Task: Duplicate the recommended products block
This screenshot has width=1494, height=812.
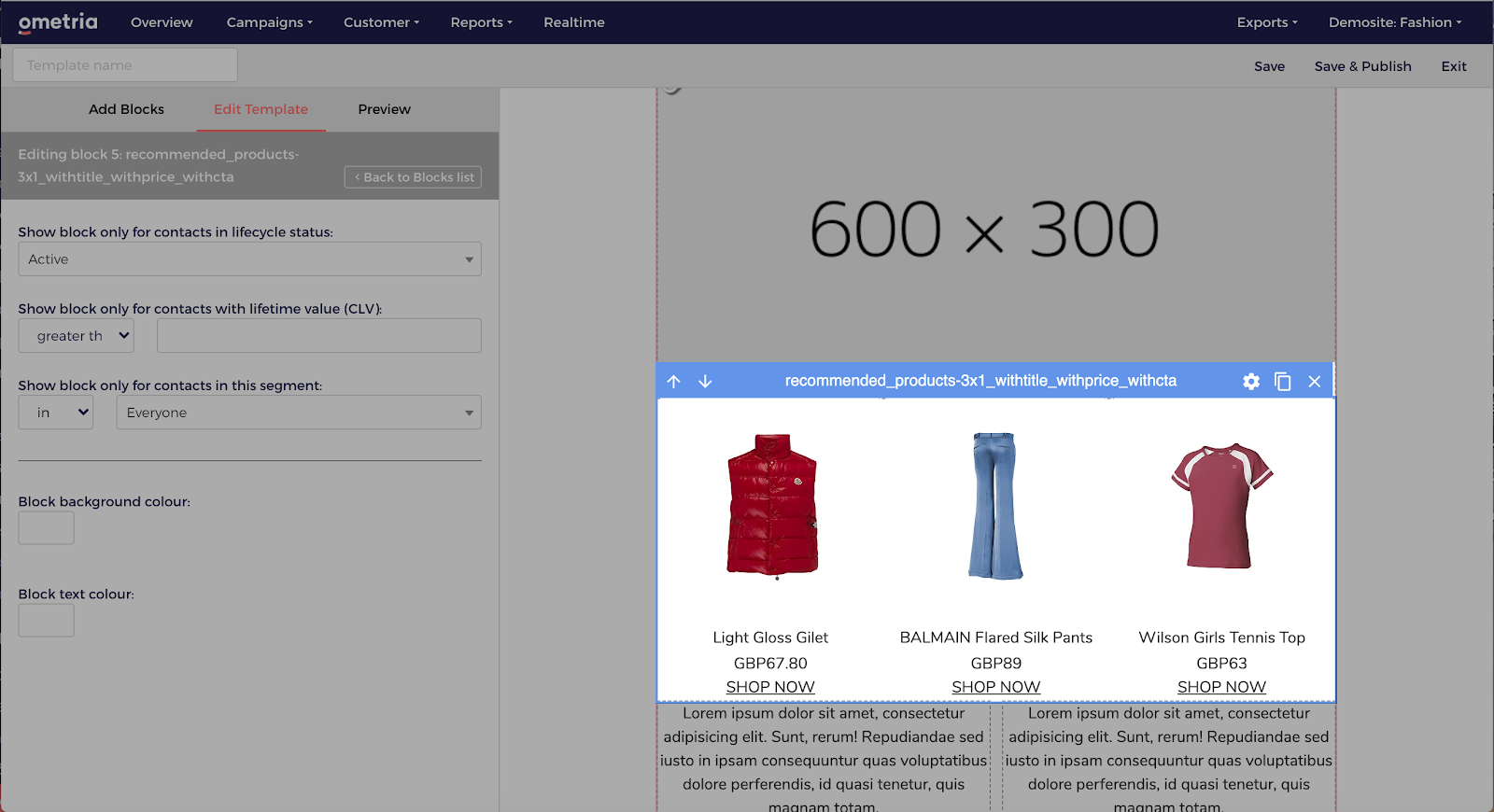Action: click(x=1283, y=381)
